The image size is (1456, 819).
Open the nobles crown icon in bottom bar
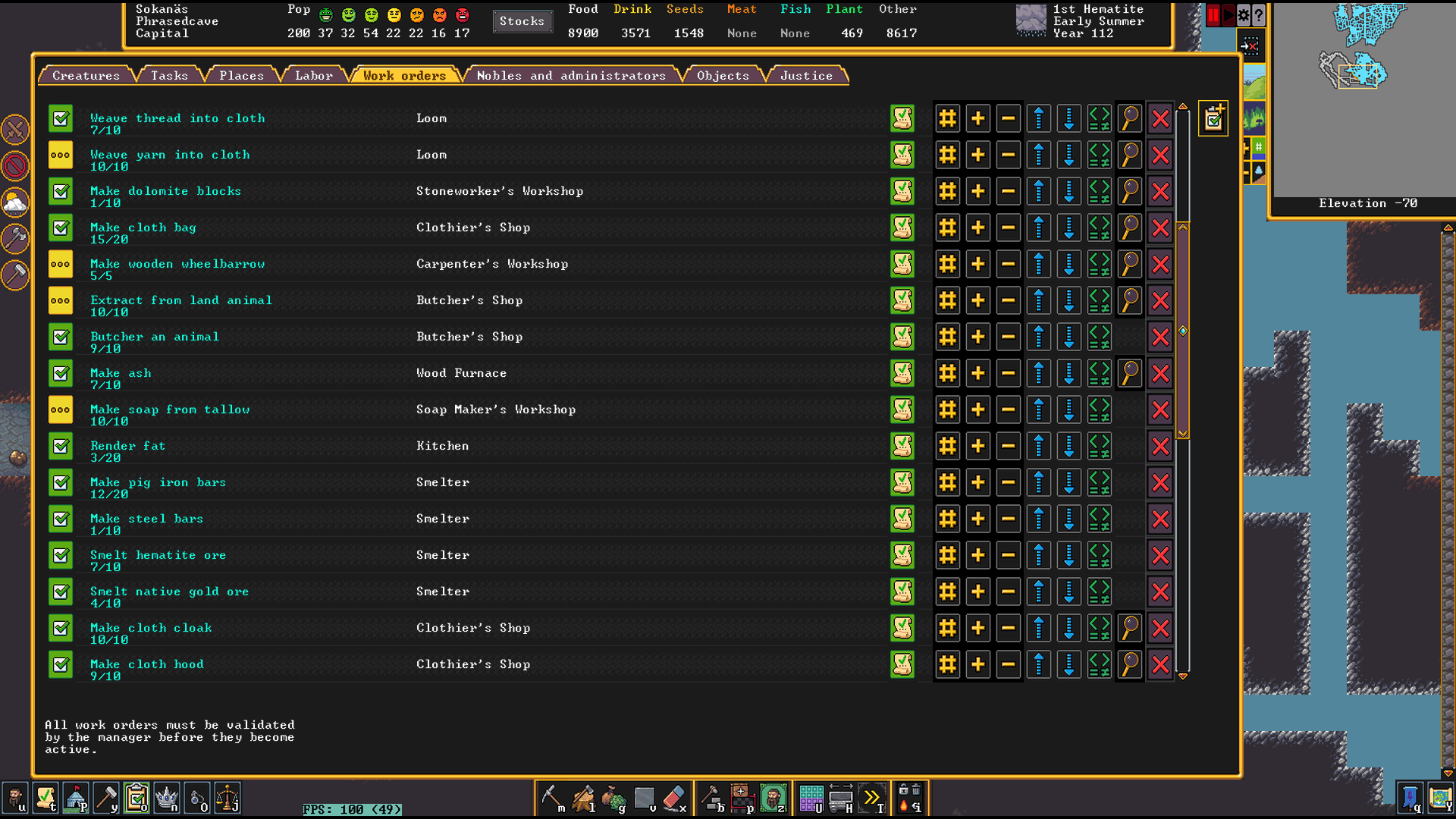pyautogui.click(x=166, y=798)
